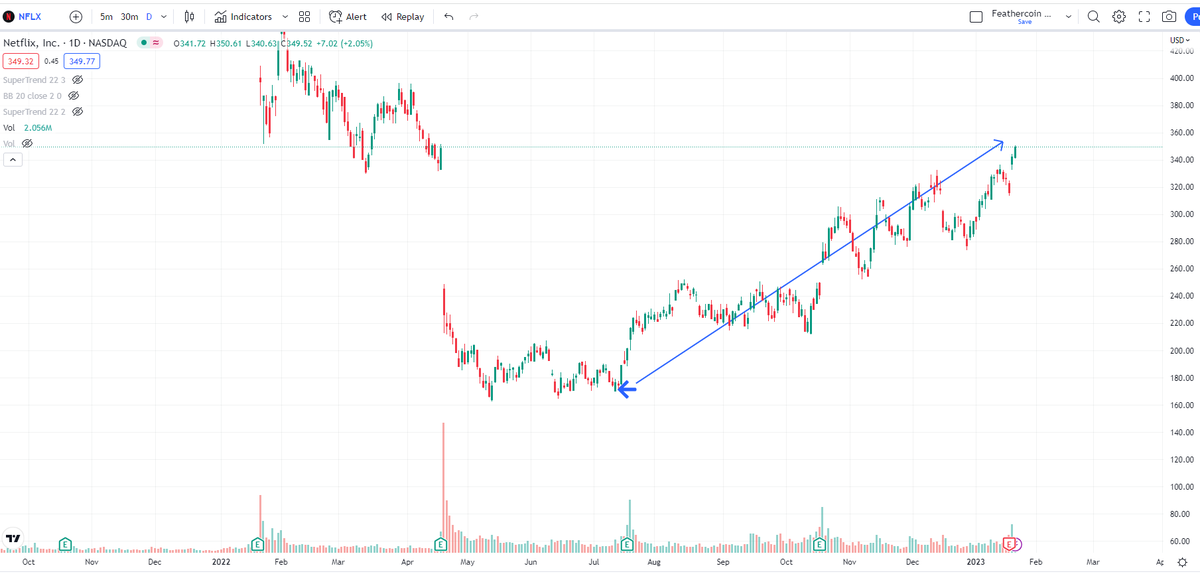Open the candlestick chart type selector

coord(188,16)
